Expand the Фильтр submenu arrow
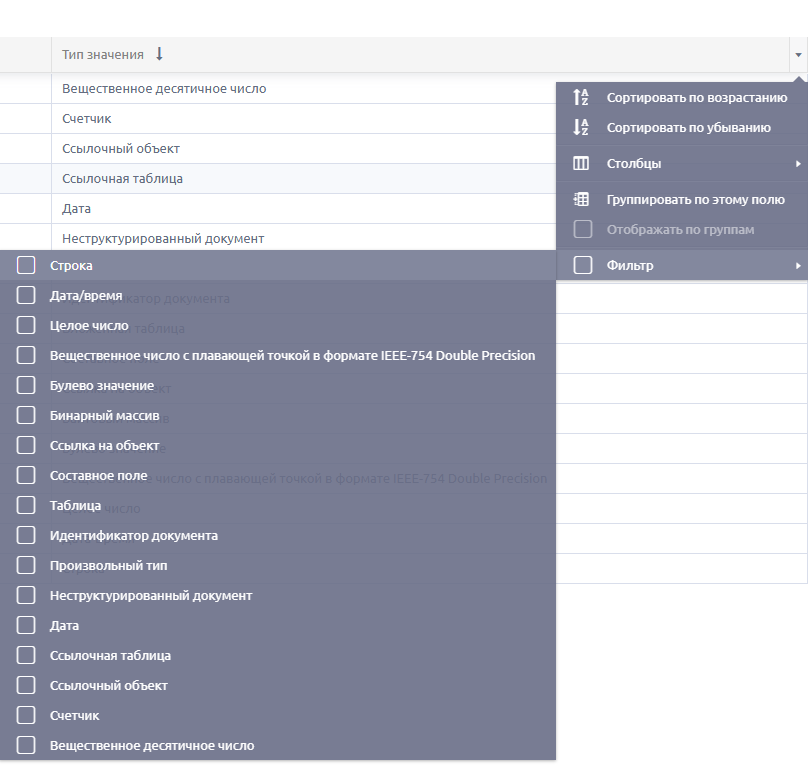Image resolution: width=808 pixels, height=766 pixels. point(798,266)
